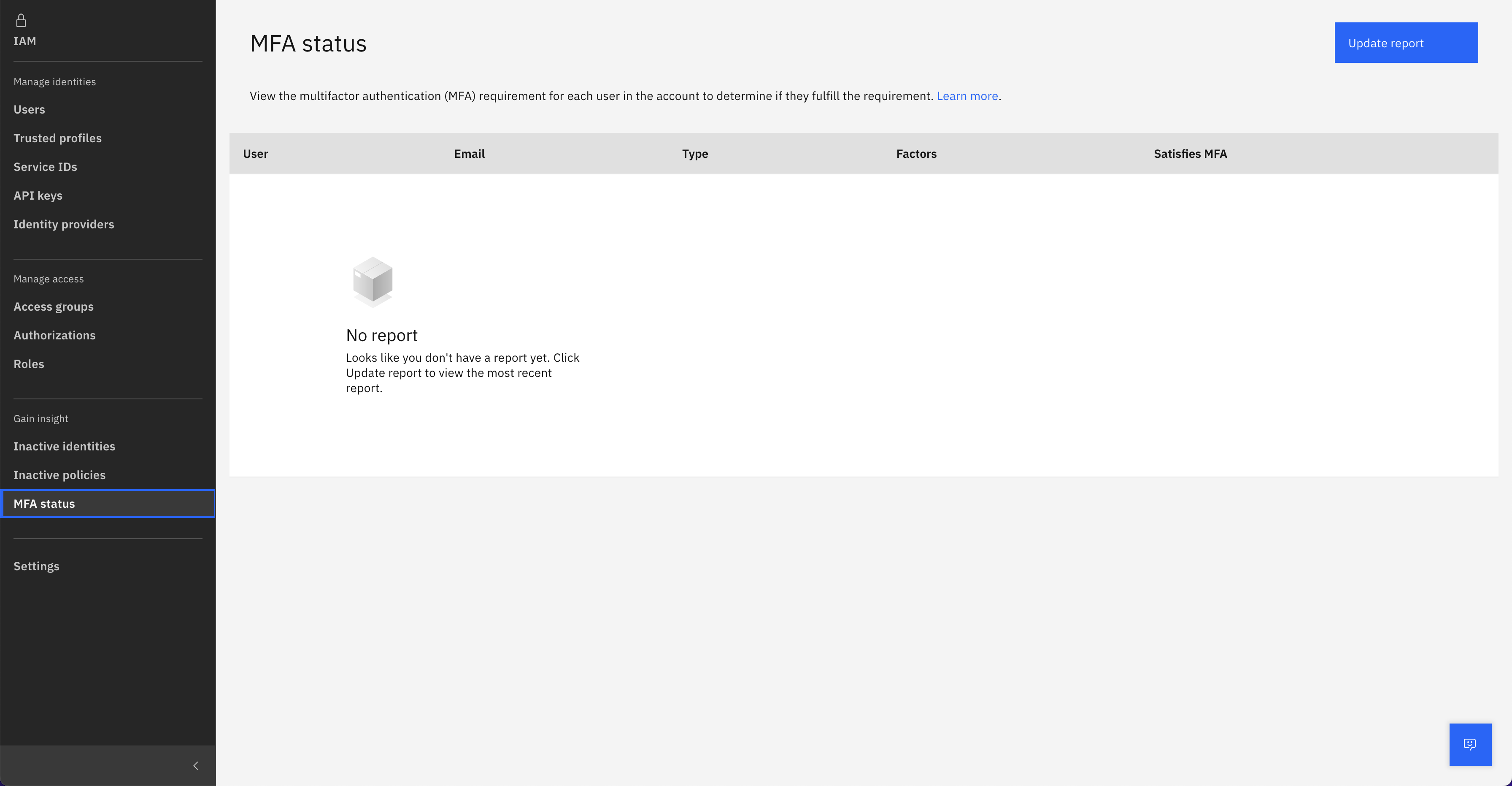Open the API keys section

point(38,195)
